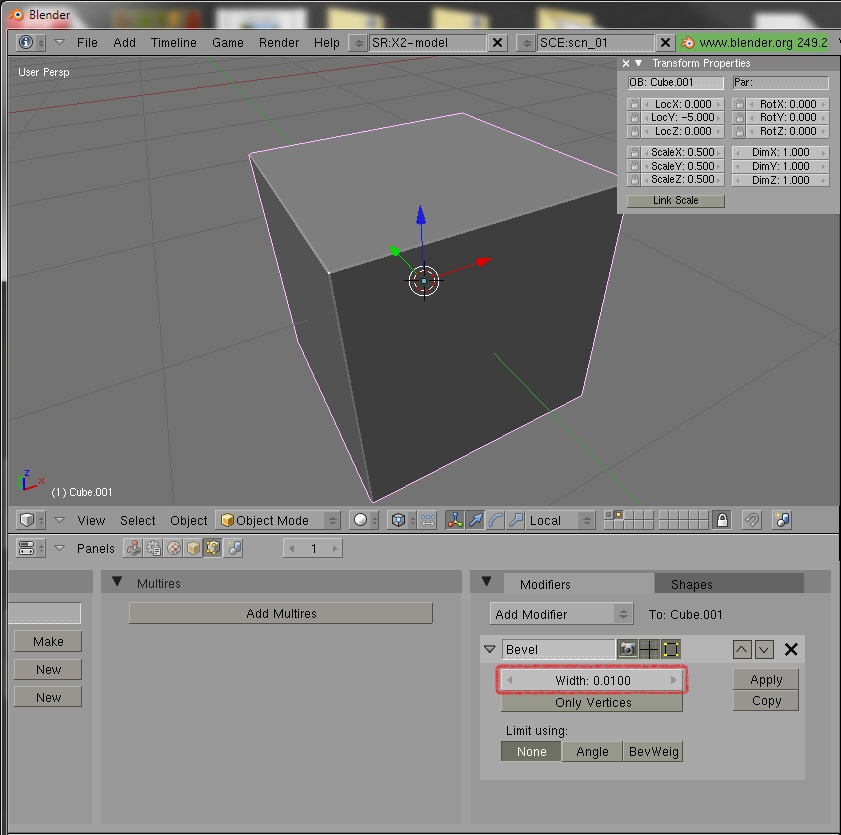
Task: Toggle Bevel modifier display in interactive view
Action: coord(648,649)
